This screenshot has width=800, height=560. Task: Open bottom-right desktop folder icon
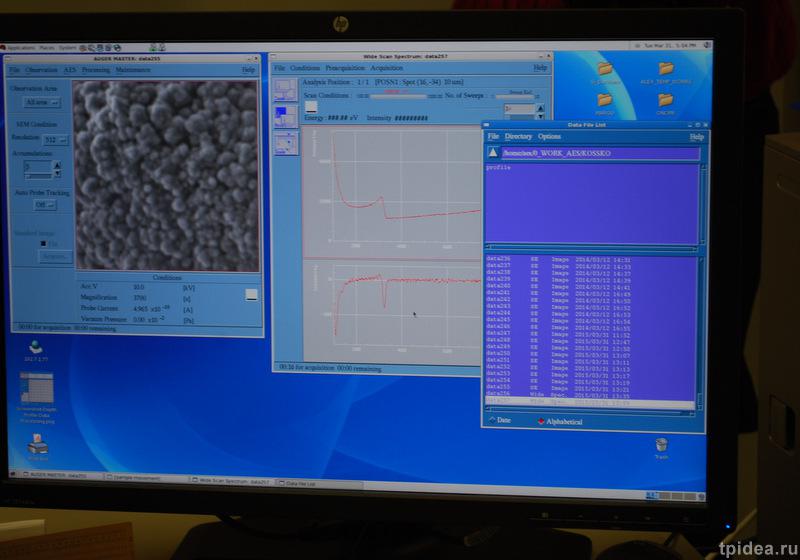(x=665, y=104)
